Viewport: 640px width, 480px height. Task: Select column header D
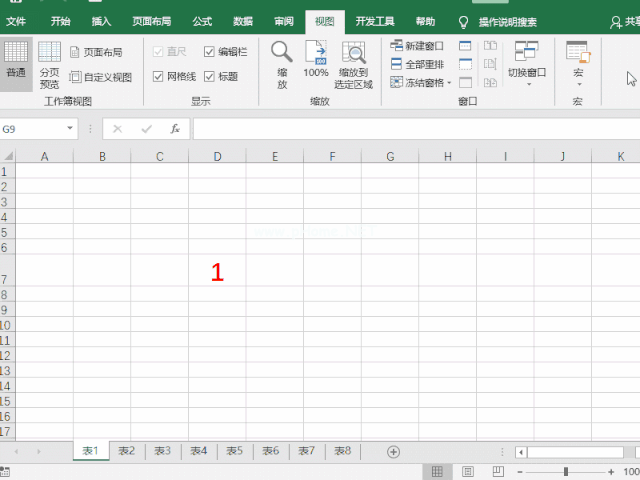[x=217, y=156]
